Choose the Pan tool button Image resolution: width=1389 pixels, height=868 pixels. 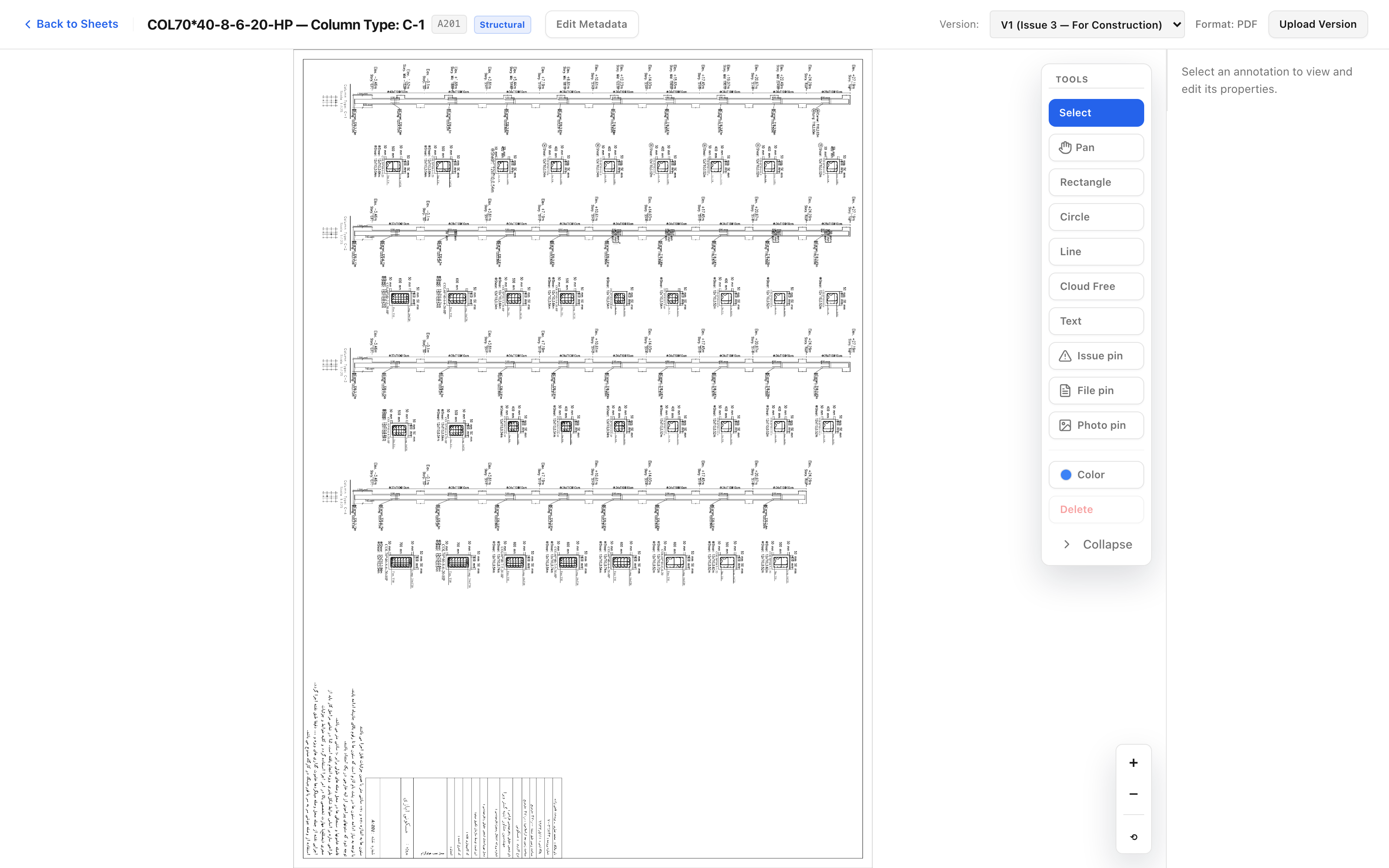tap(1096, 148)
